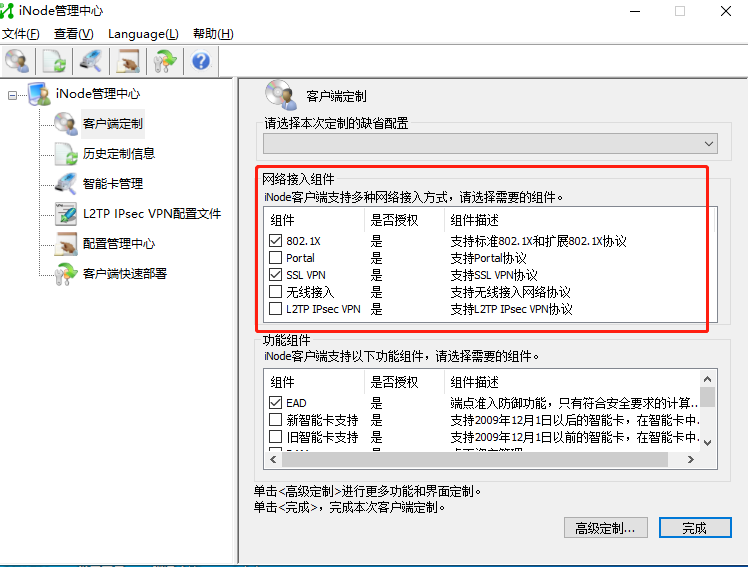The image size is (748, 567).
Task: Click the L2TP IPsec VPN配置文件 tree icon
Action: 65,214
